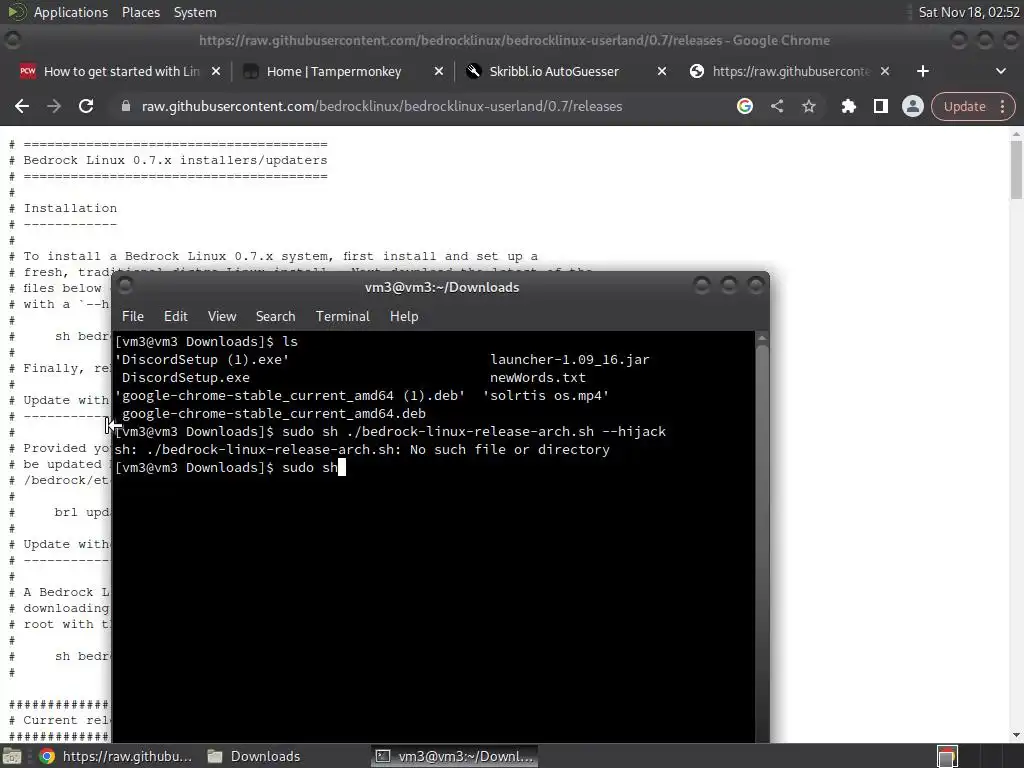This screenshot has height=768, width=1024.
Task: Click 'No such file or directory' text
Action: (x=509, y=450)
